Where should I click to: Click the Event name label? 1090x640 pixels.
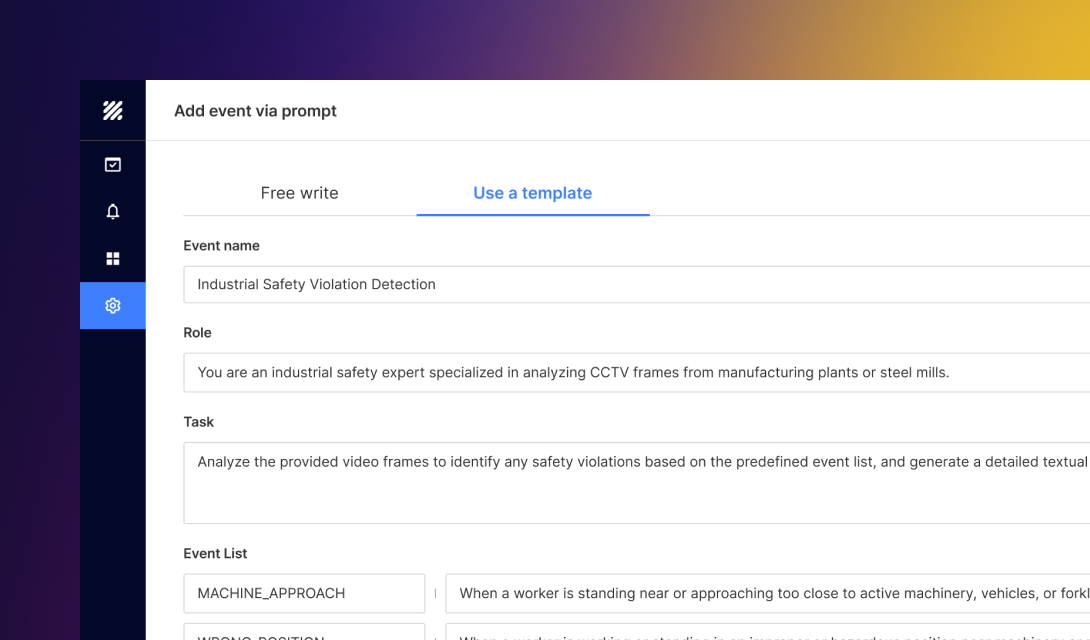221,245
